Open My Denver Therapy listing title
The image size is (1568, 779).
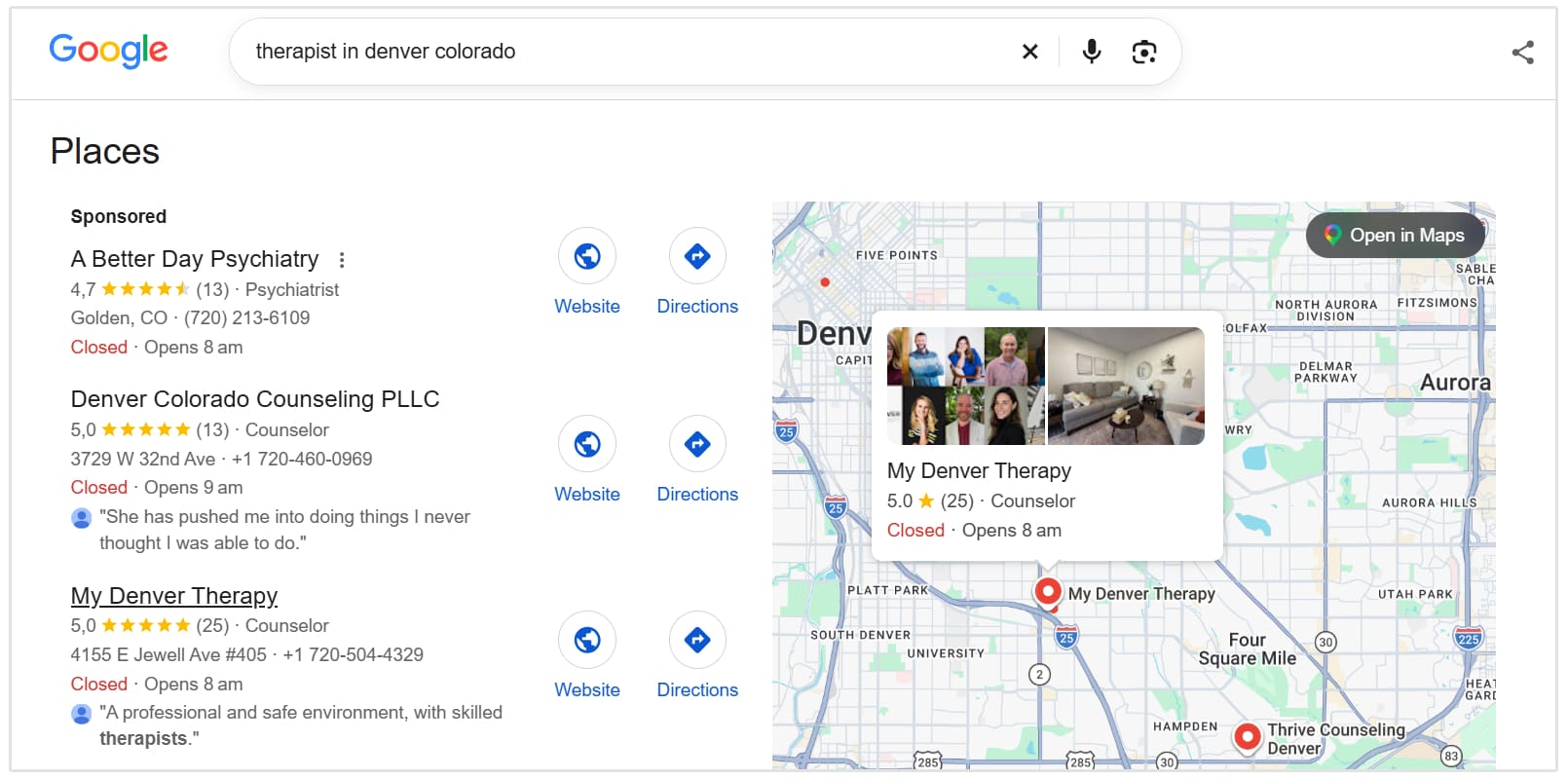coord(174,596)
